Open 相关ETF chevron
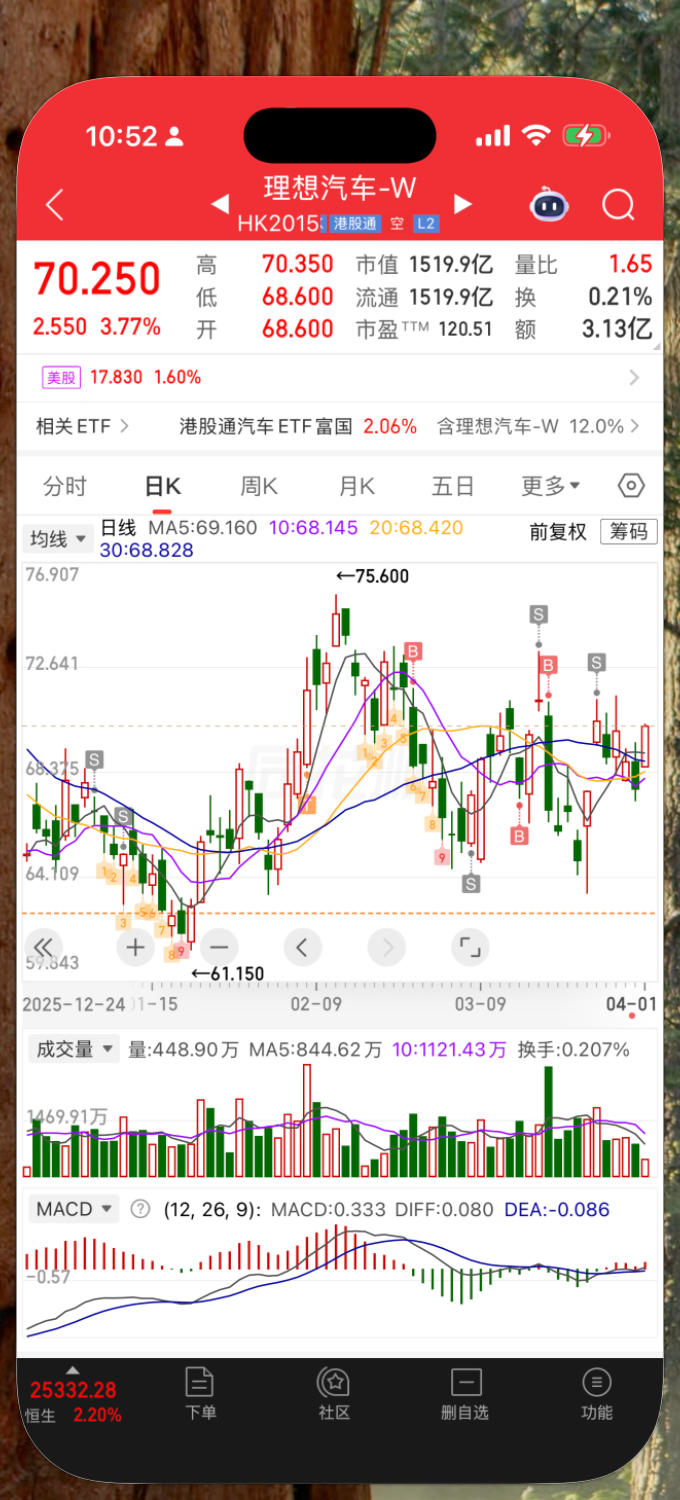Viewport: 680px width, 1500px height. (125, 426)
